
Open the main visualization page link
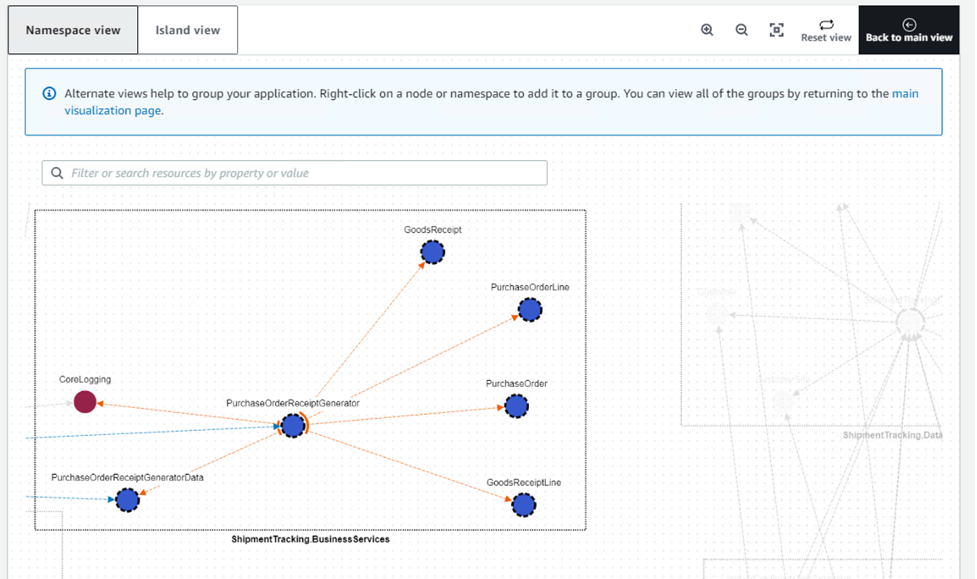905,93
